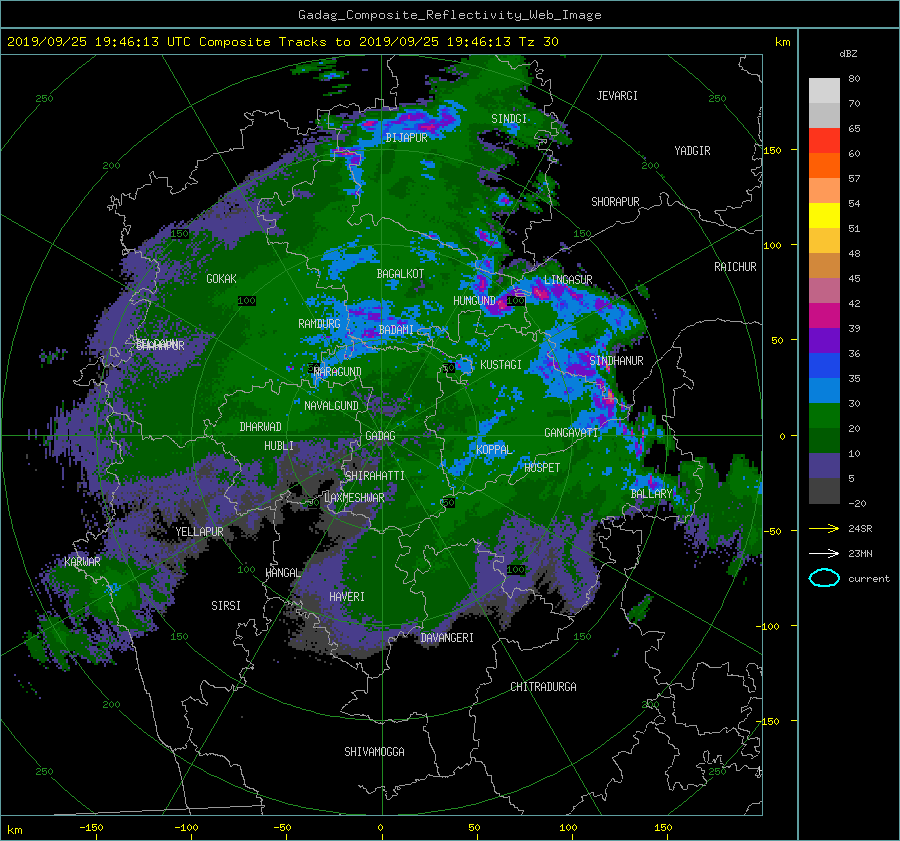Click the 23MN legend label
Viewport: 900px width, 841px height.
click(x=860, y=553)
